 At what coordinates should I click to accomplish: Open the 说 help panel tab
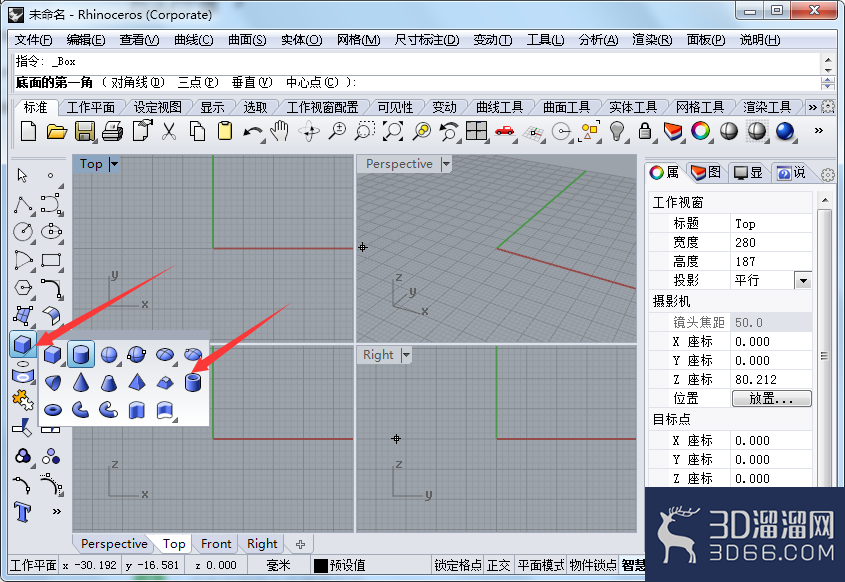[x=791, y=172]
